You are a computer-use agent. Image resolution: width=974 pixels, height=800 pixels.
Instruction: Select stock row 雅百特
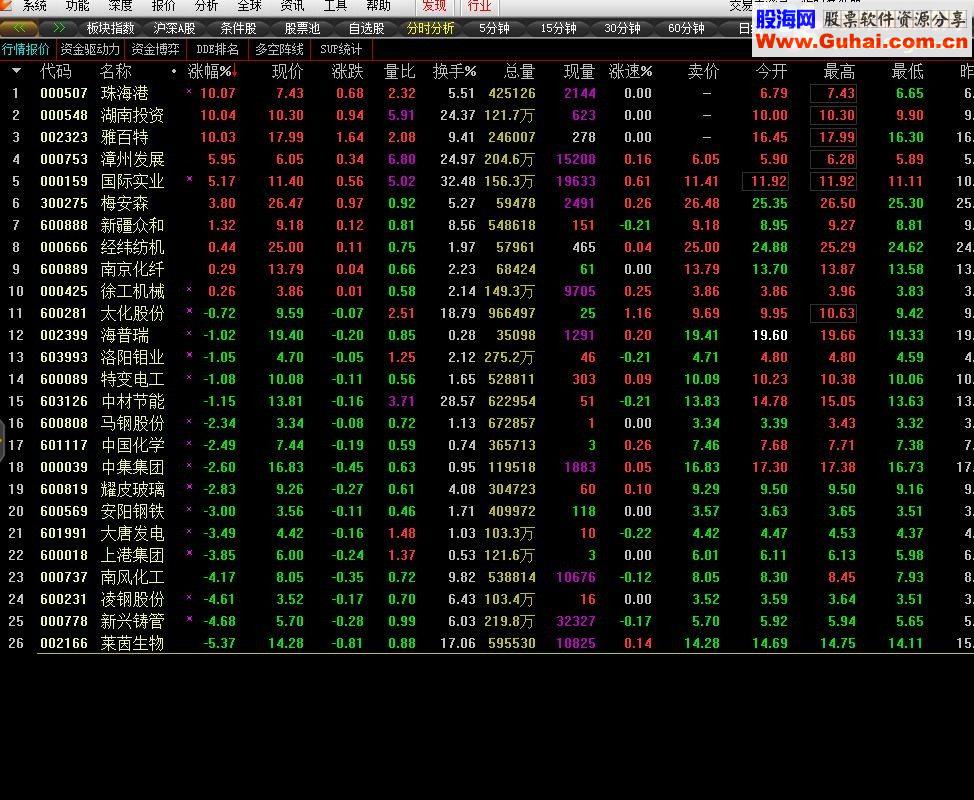pyautogui.click(x=487, y=137)
